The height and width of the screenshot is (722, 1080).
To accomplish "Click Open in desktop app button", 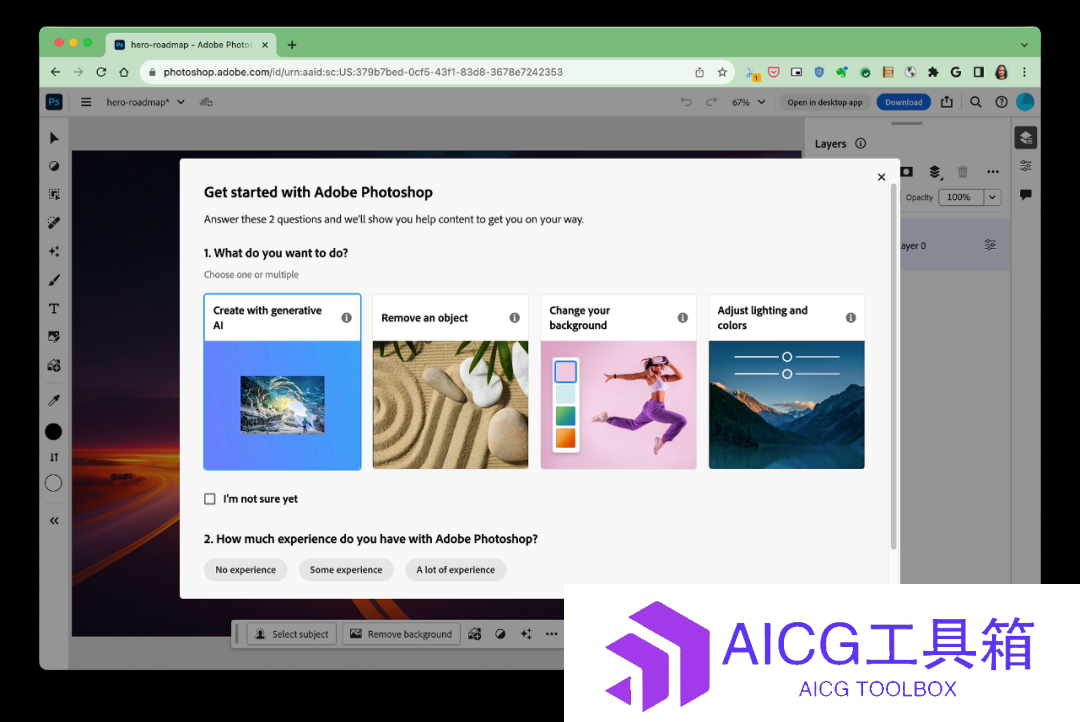I will tap(824, 102).
